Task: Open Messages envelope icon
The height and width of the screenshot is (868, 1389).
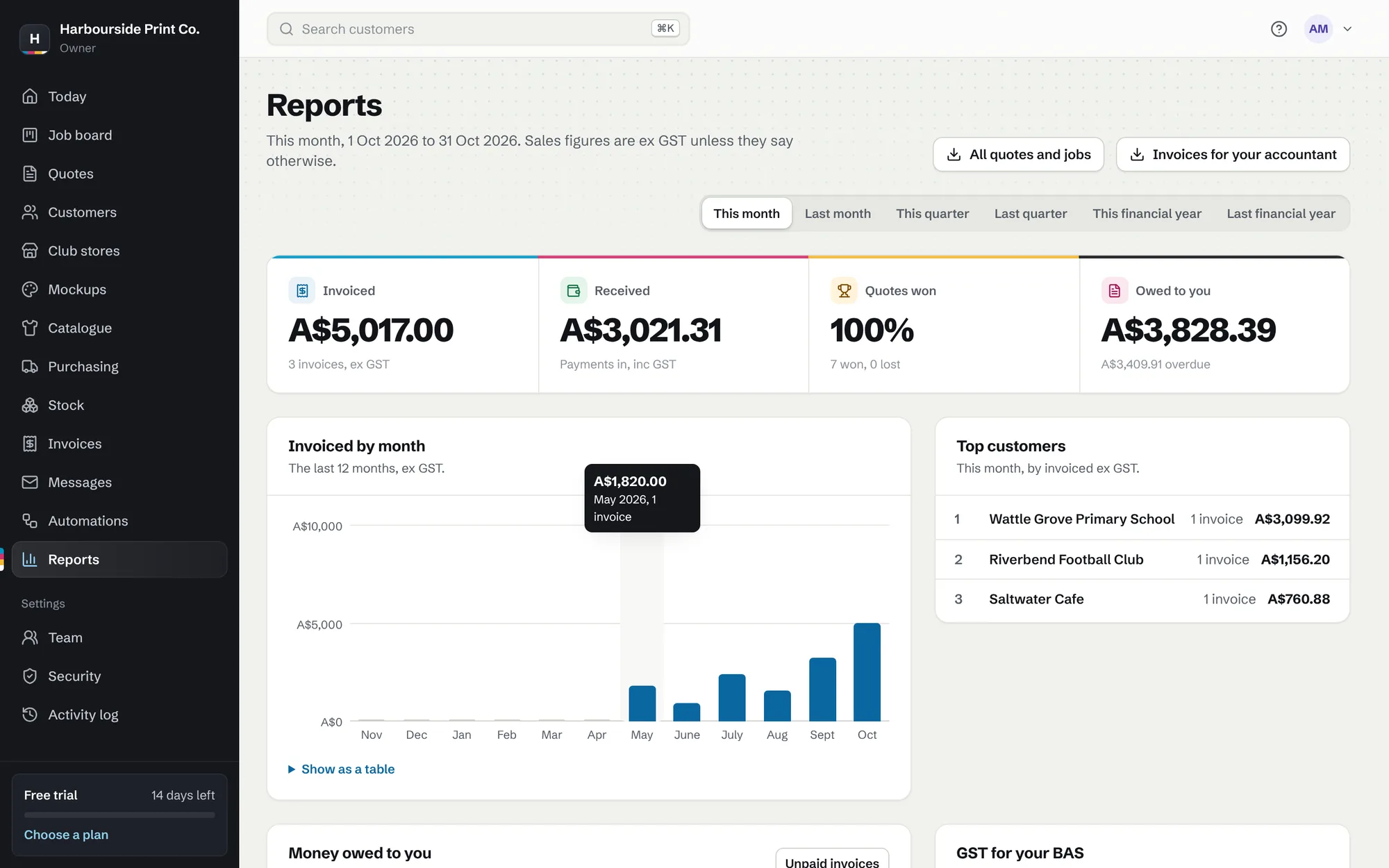Action: click(30, 482)
